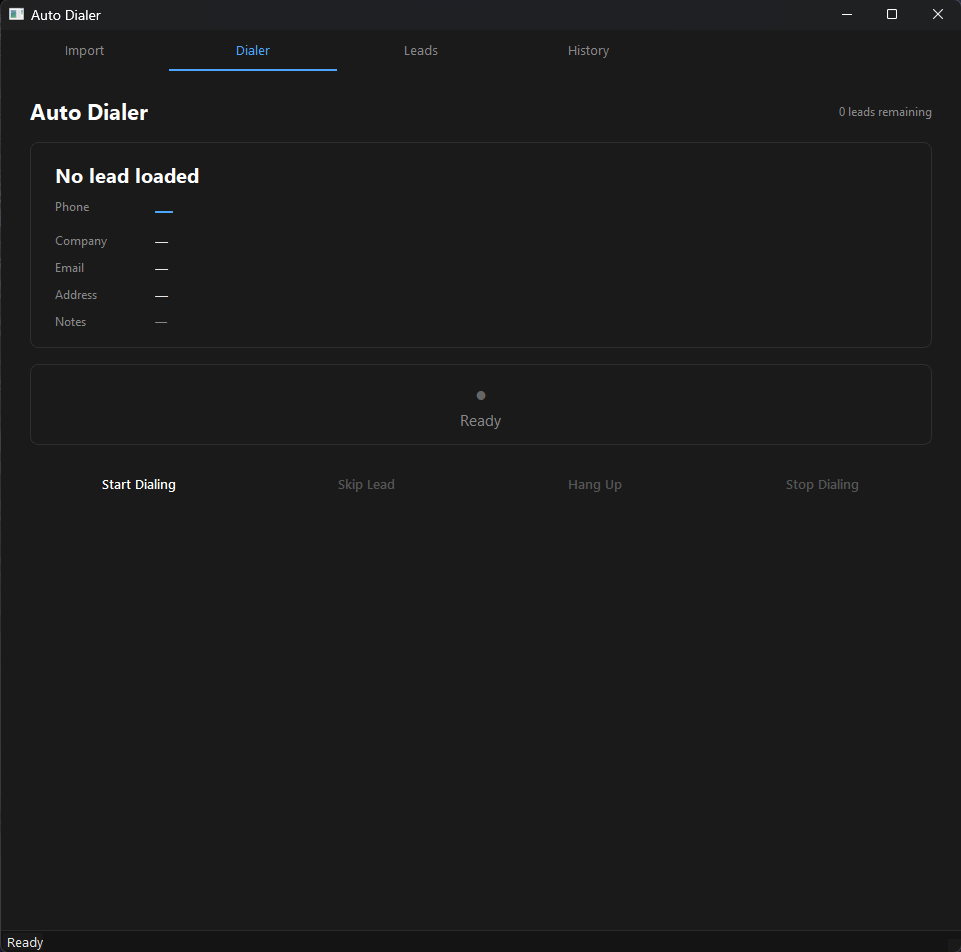Close the Auto Dialer window

tap(938, 14)
